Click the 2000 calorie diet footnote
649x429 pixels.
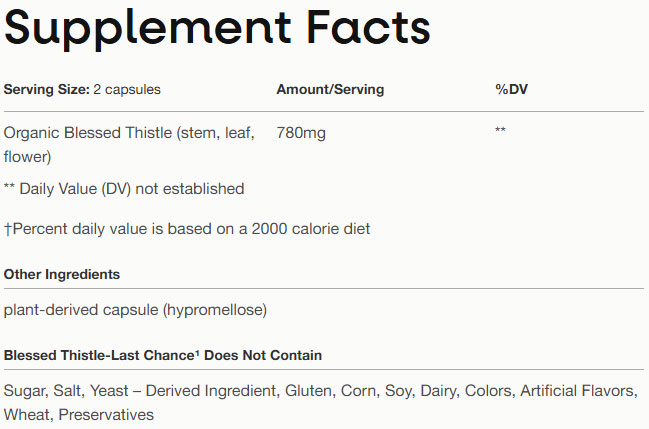(187, 229)
